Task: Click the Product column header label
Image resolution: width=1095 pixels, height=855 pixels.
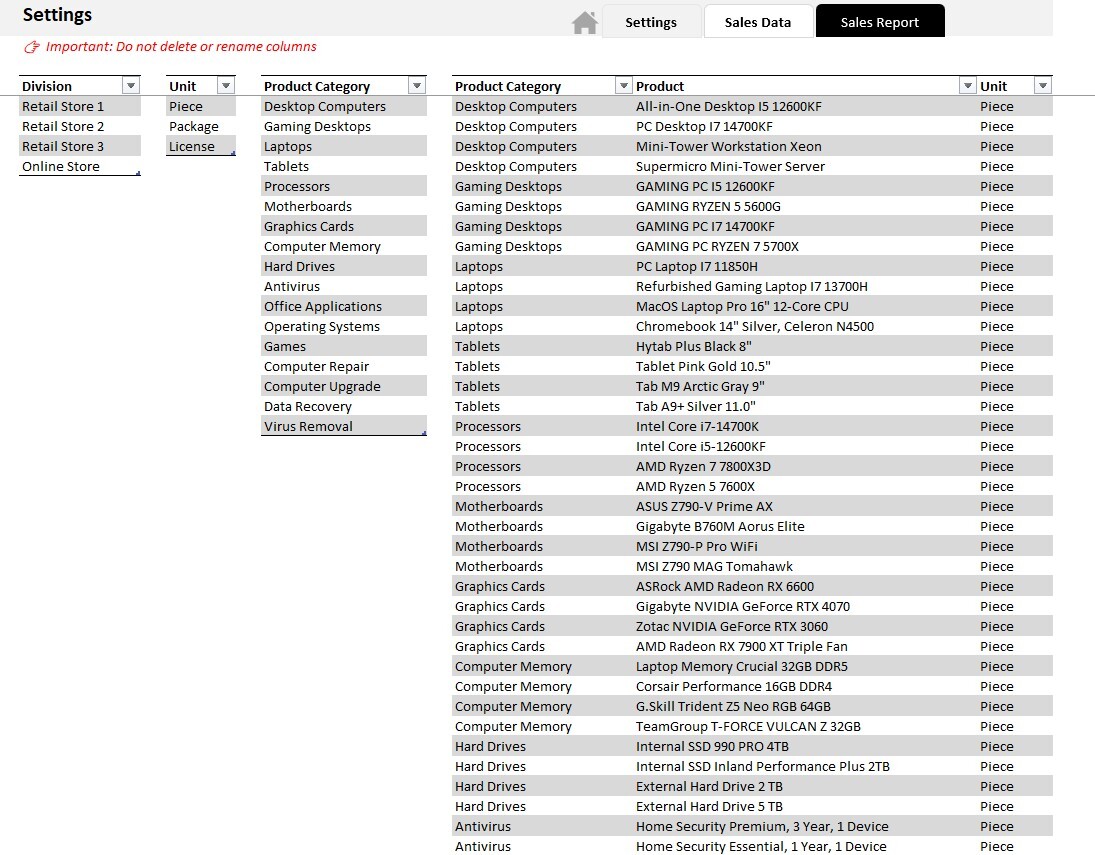Action: [x=659, y=86]
